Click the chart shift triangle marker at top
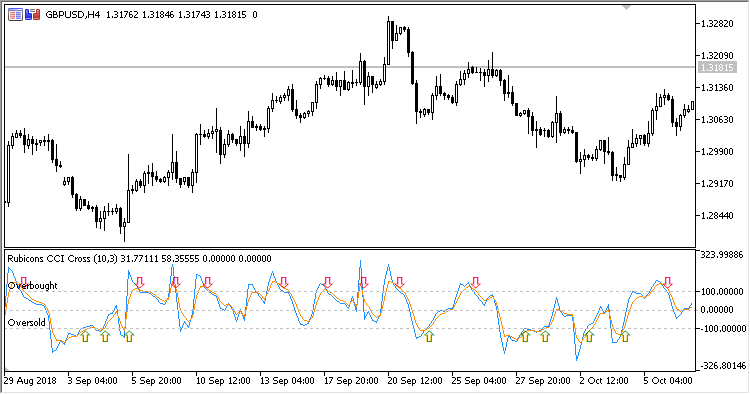The height and width of the screenshot is (394, 750). tap(627, 7)
